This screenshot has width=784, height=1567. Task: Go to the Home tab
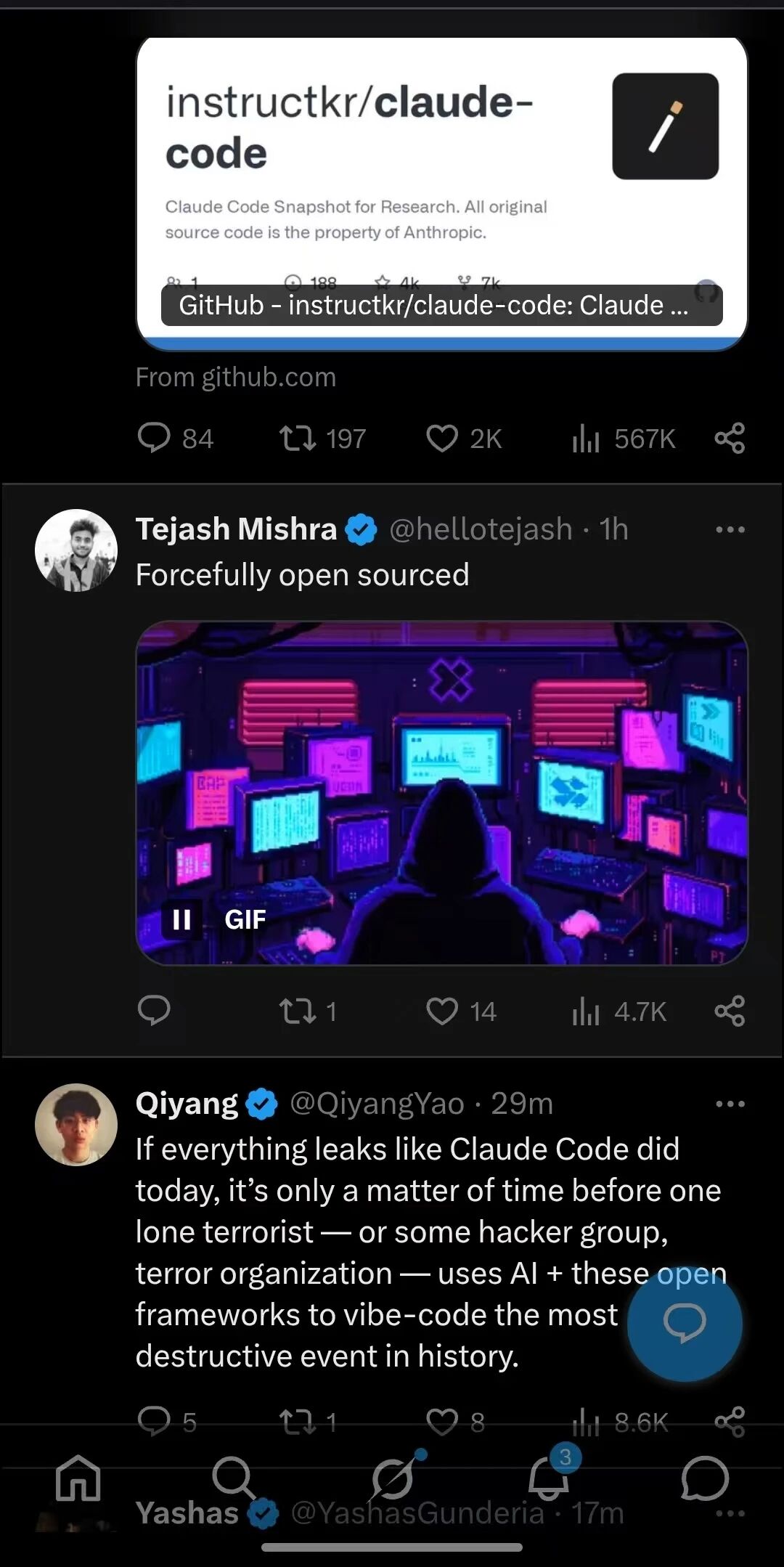coord(78,1478)
